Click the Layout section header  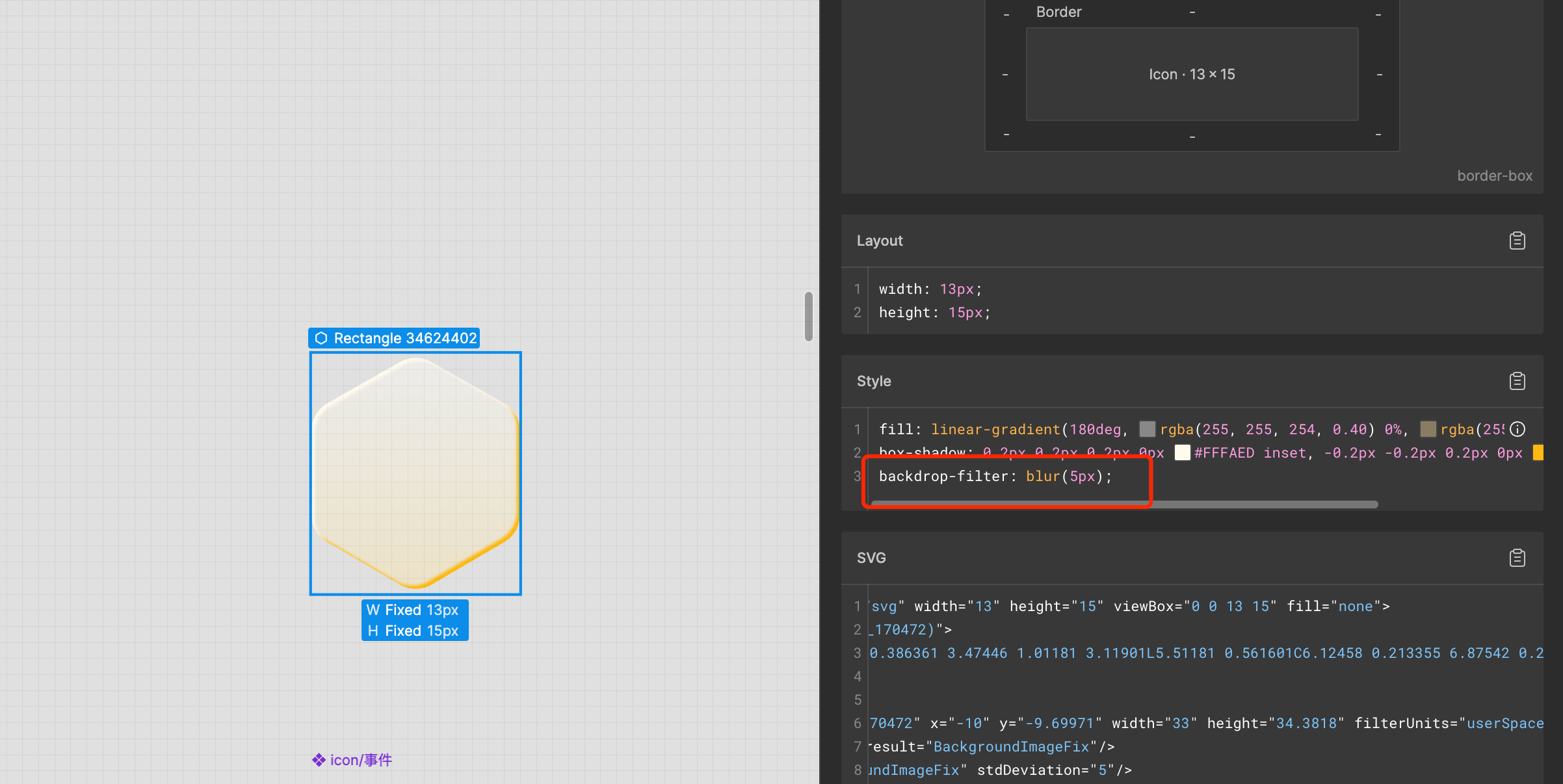[x=1192, y=241]
